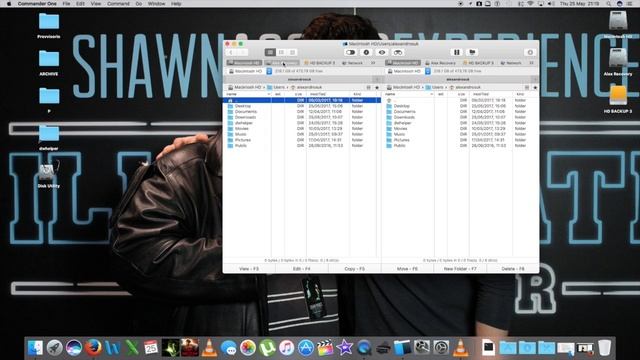
Task: Click Macintosh HD in right panel breadcrumb
Action: click(403, 87)
